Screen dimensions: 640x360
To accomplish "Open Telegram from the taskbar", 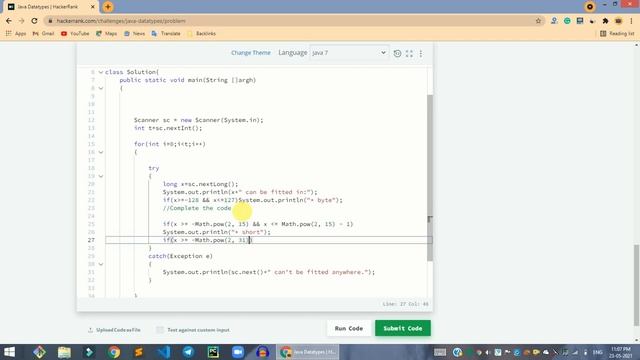I will click(188, 352).
